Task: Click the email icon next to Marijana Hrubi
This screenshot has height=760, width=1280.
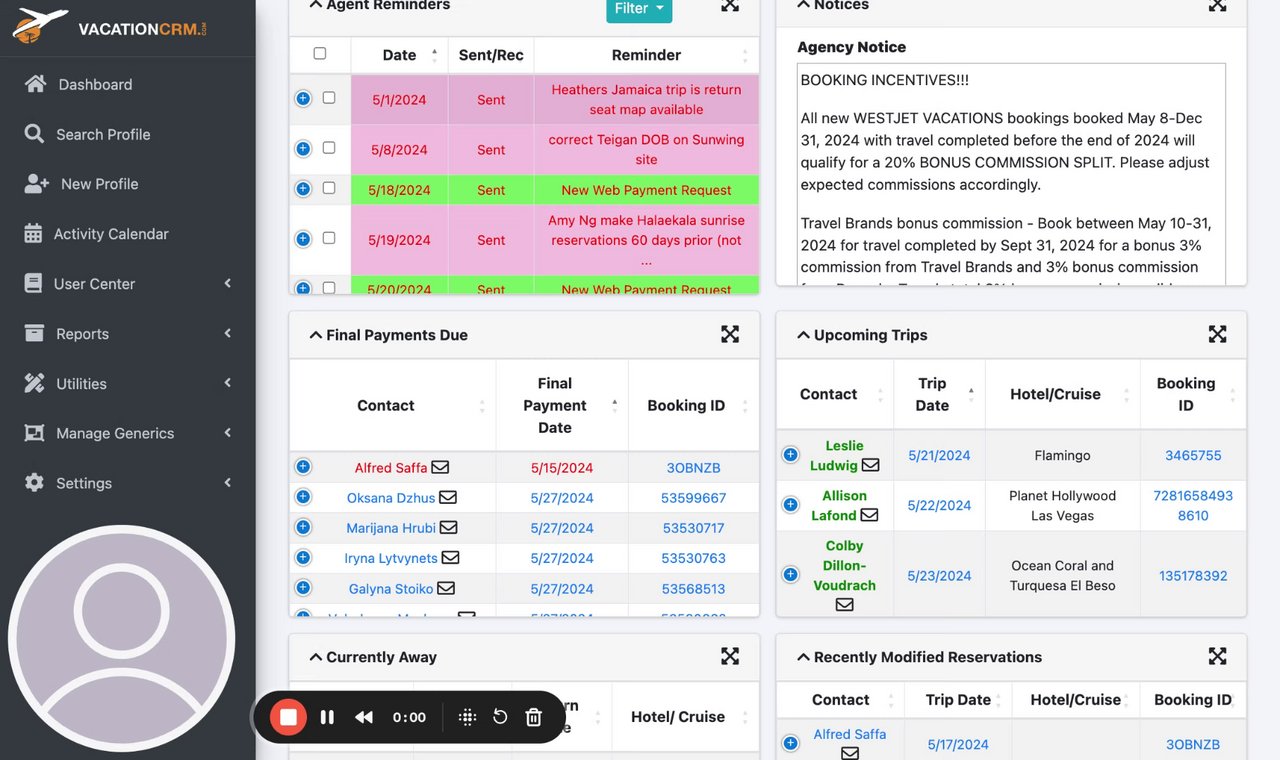Action: [448, 527]
